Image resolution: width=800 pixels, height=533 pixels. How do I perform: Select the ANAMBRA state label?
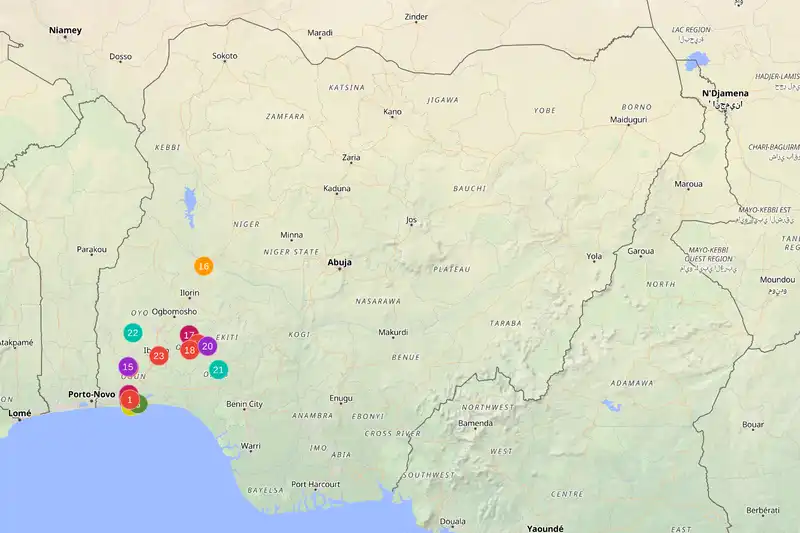pos(312,416)
